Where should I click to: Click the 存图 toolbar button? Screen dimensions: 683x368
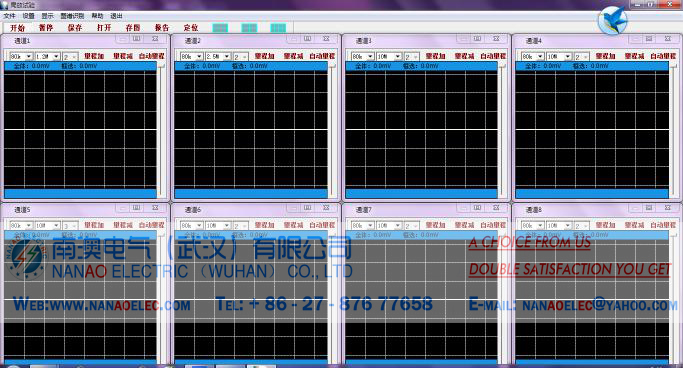pos(133,28)
